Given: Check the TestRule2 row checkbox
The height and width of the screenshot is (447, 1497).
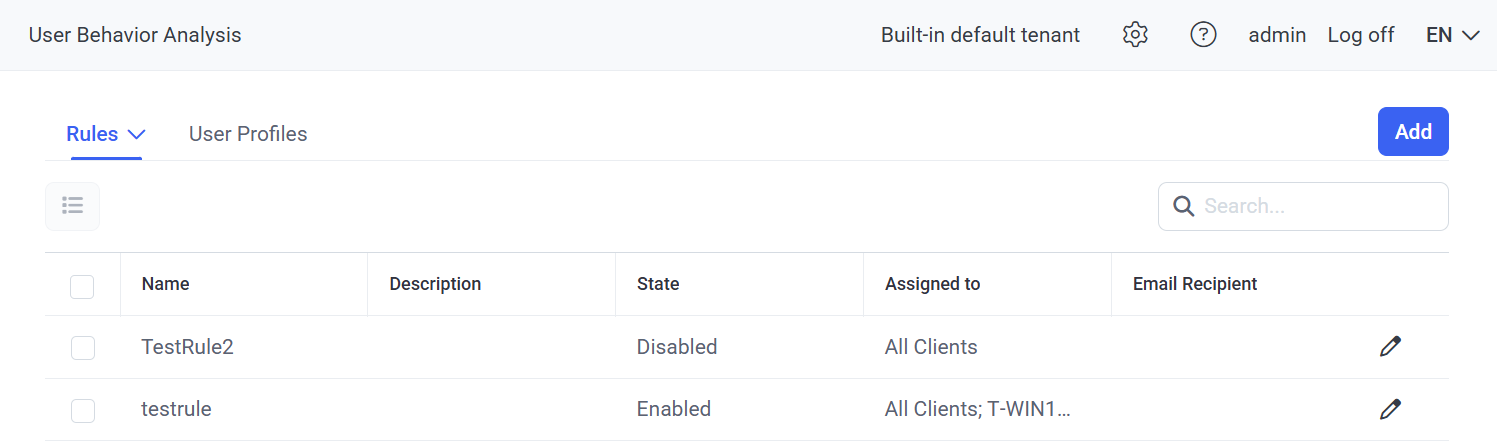Looking at the screenshot, I should pyautogui.click(x=83, y=348).
